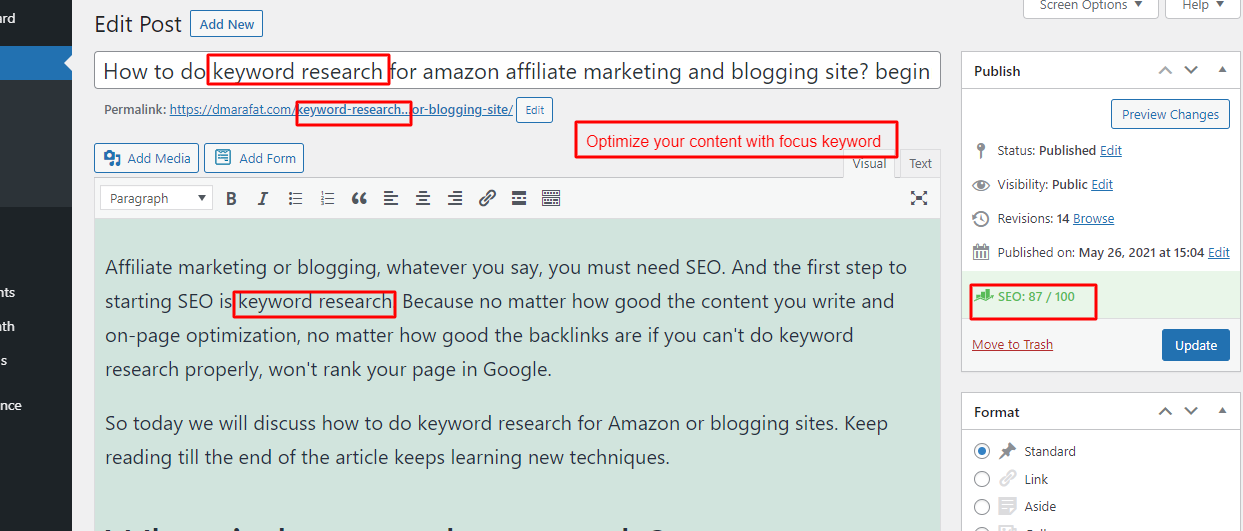
Task: Open the Paragraph format dropdown
Action: [x=157, y=198]
